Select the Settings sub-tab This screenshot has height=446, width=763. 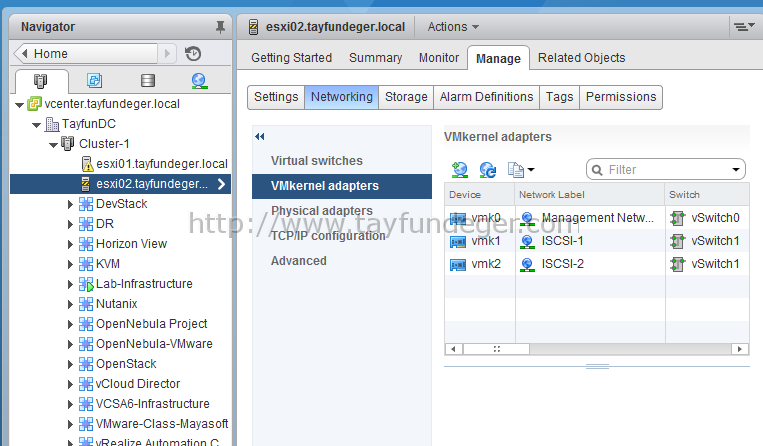tap(276, 97)
